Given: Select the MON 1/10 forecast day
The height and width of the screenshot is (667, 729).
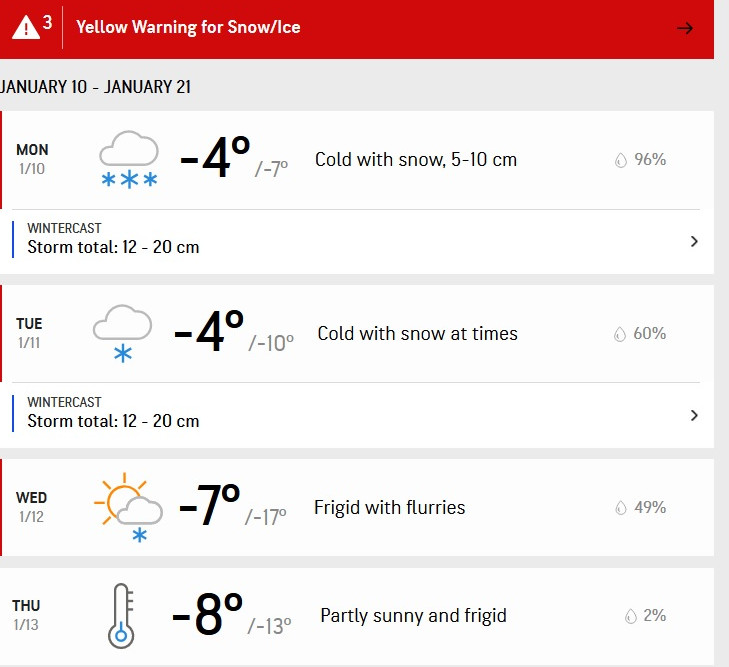Looking at the screenshot, I should tap(32, 159).
